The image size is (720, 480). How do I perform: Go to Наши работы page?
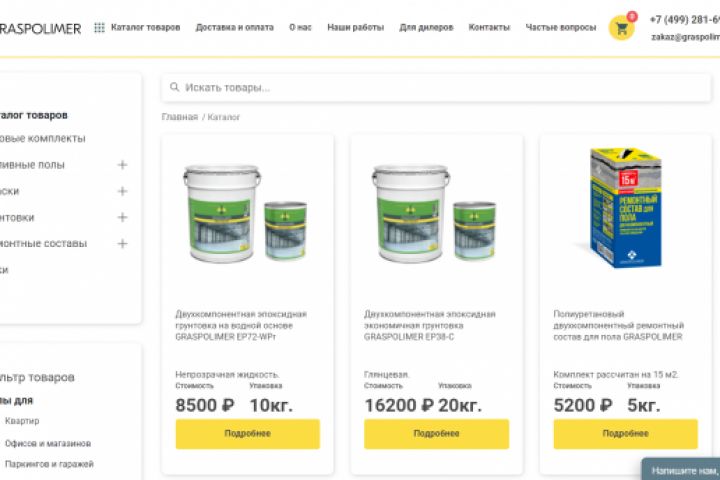pyautogui.click(x=355, y=28)
